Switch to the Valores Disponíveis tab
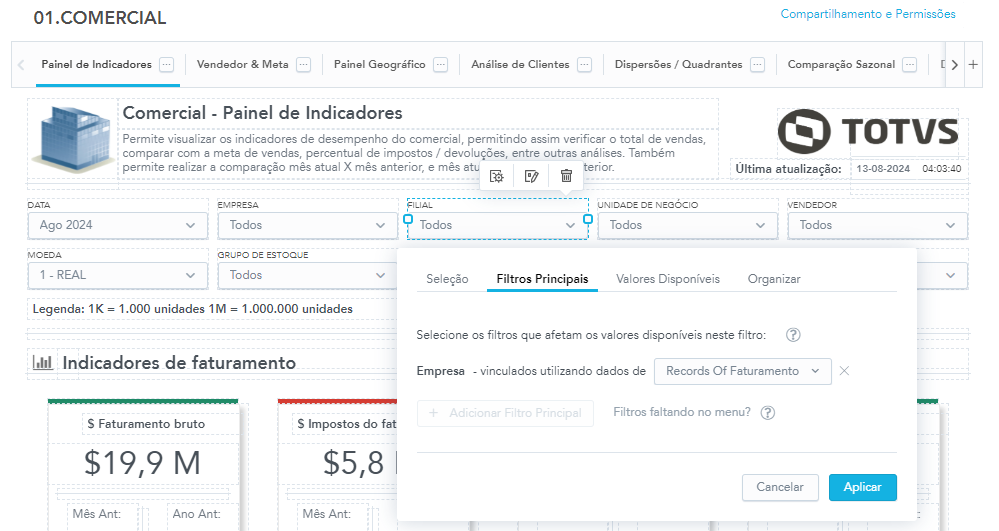Image resolution: width=999 pixels, height=531 pixels. (x=667, y=279)
